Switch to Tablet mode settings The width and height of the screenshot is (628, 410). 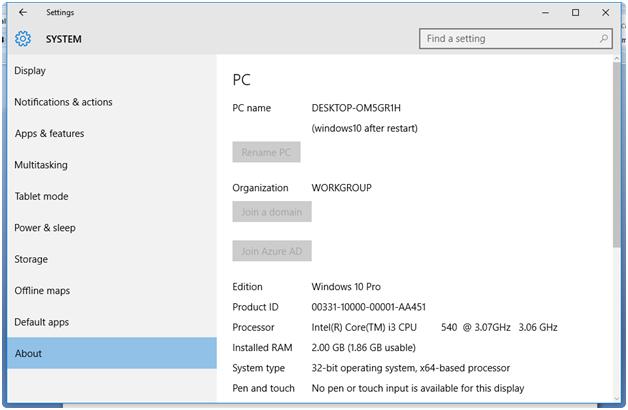[41, 196]
